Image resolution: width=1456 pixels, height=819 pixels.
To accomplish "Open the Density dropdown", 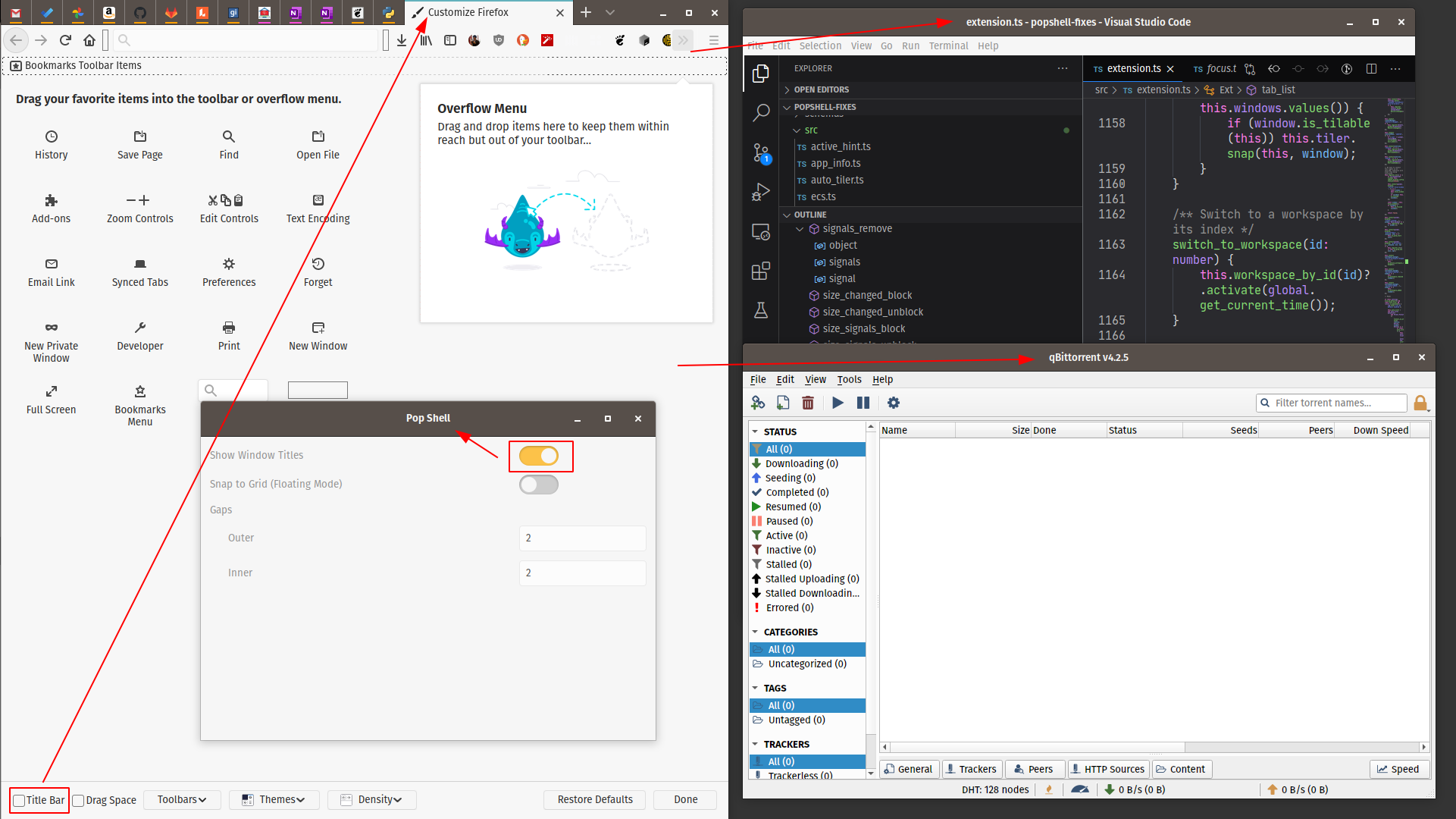I will 372,799.
